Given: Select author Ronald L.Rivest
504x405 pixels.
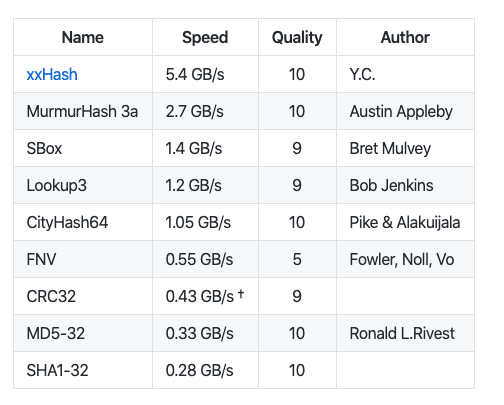Looking at the screenshot, I should (x=402, y=333).
